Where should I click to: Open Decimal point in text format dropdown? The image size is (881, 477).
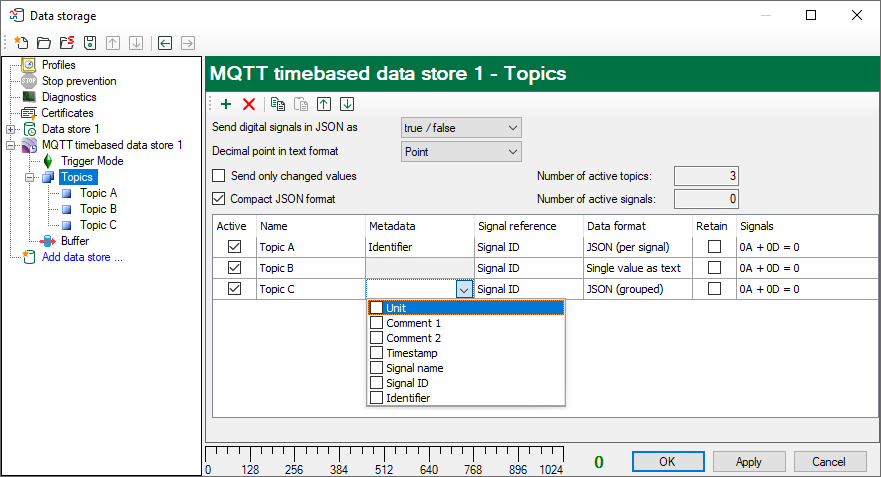pos(461,152)
